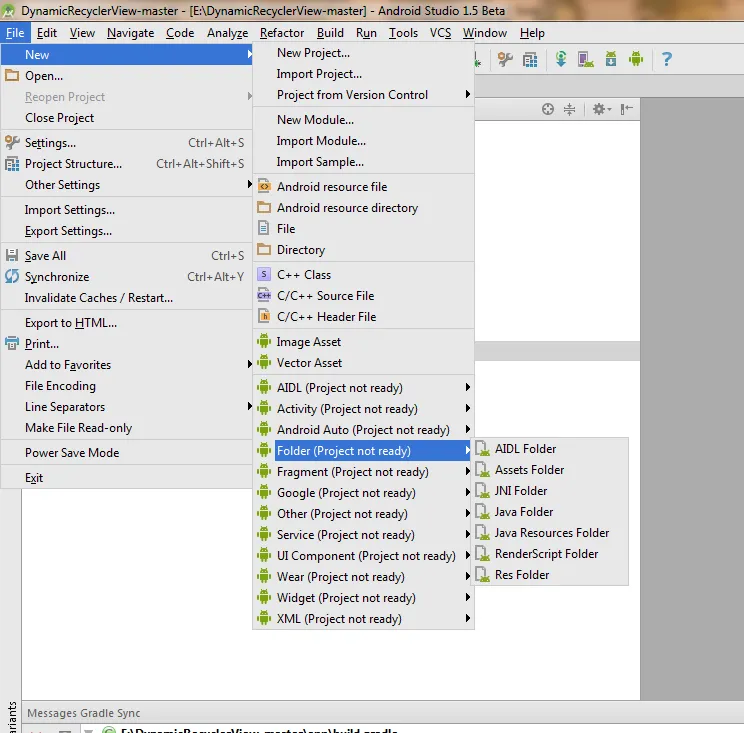Click the Settings wrench toolbar icon
This screenshot has width=744, height=733.
point(505,59)
